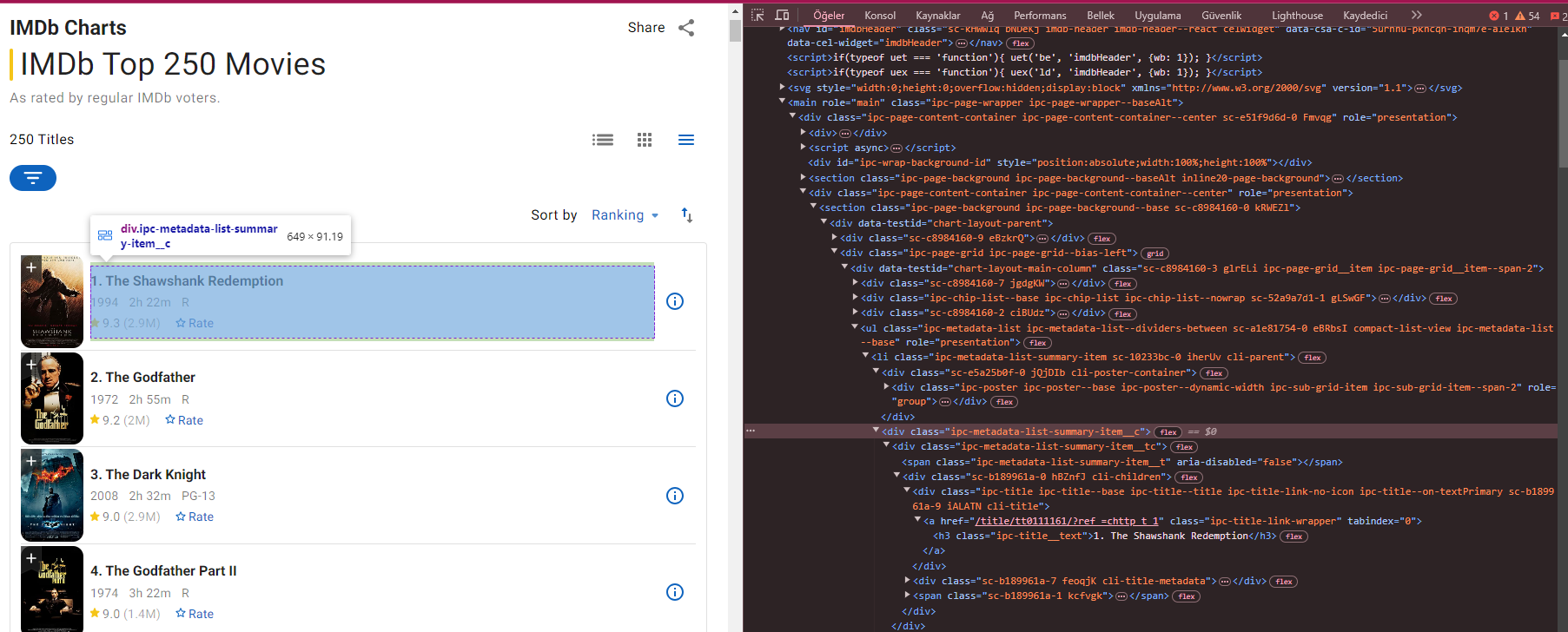Open the Lighthouse tab

1297,16
